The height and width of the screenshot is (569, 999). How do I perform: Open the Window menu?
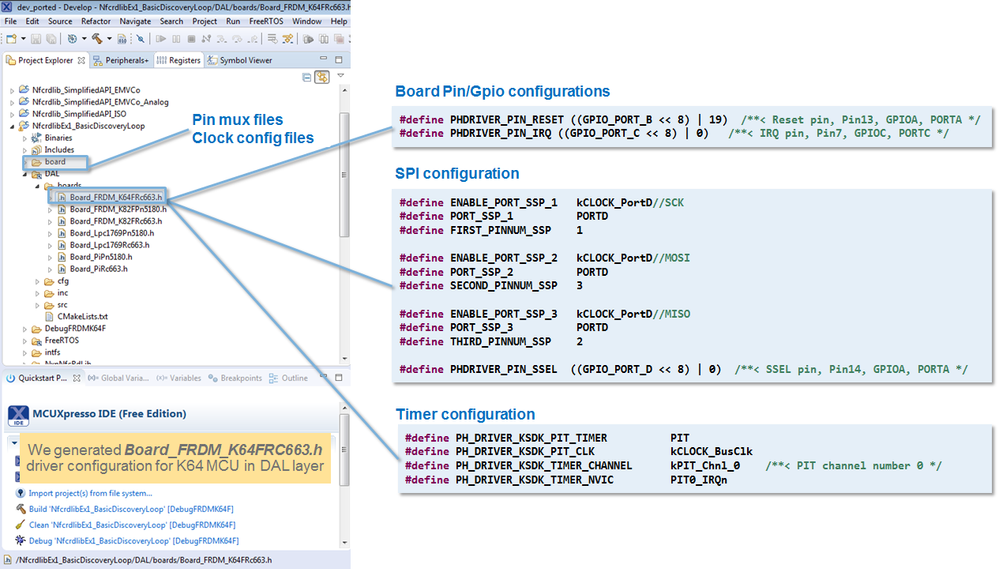click(306, 21)
